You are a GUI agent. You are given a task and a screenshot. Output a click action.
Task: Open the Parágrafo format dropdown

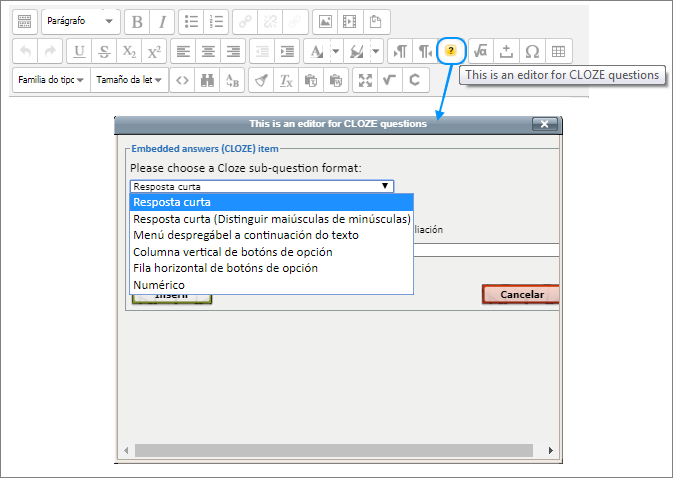pos(80,22)
